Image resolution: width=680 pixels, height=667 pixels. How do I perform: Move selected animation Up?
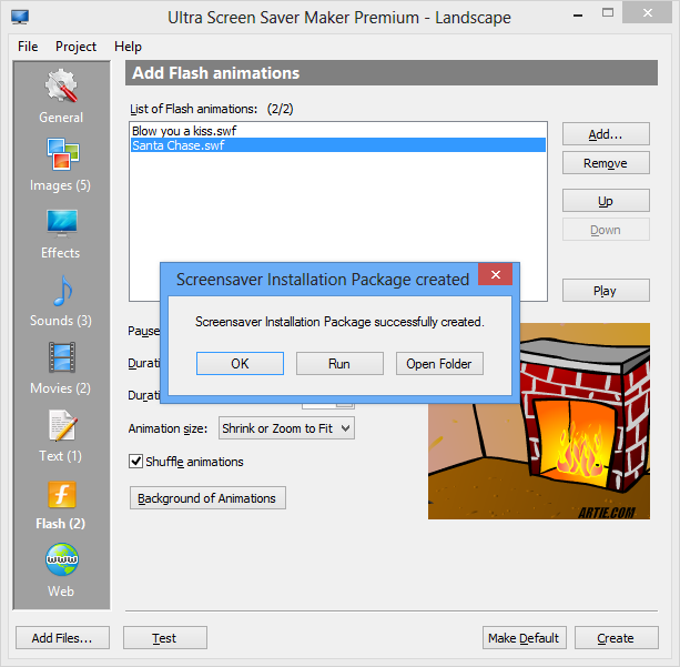tap(606, 200)
